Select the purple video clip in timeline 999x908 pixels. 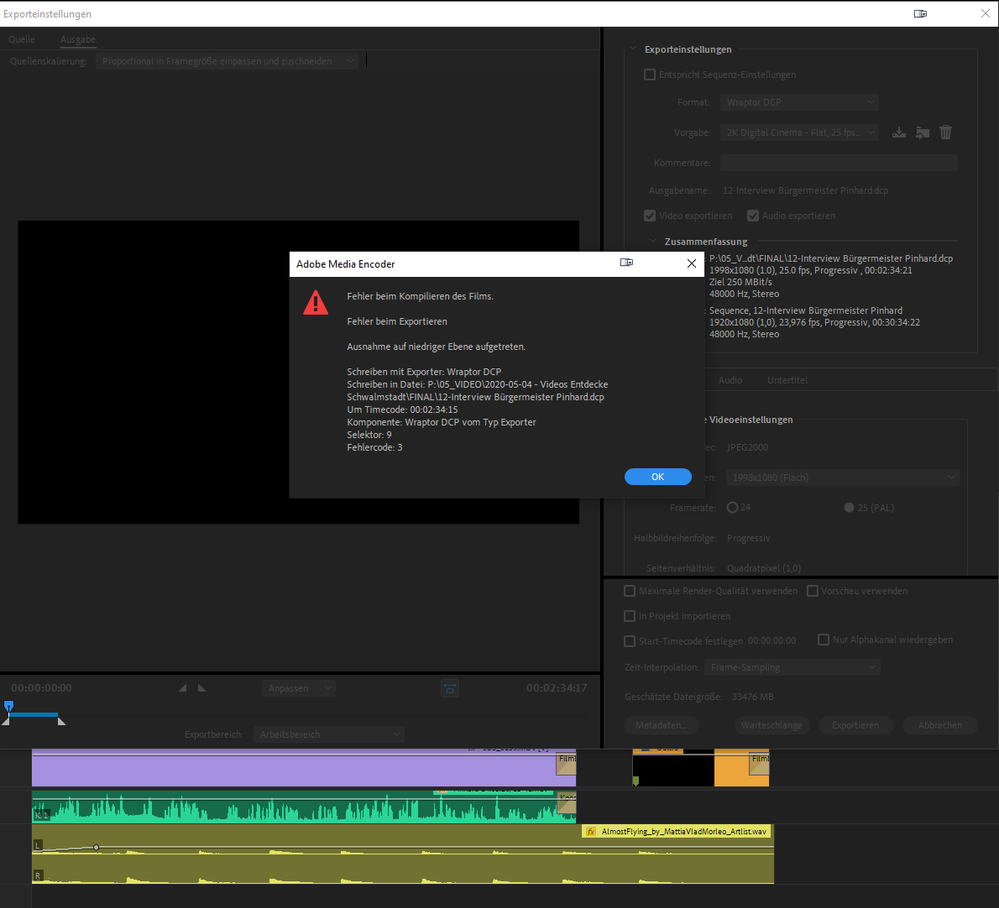pos(303,767)
